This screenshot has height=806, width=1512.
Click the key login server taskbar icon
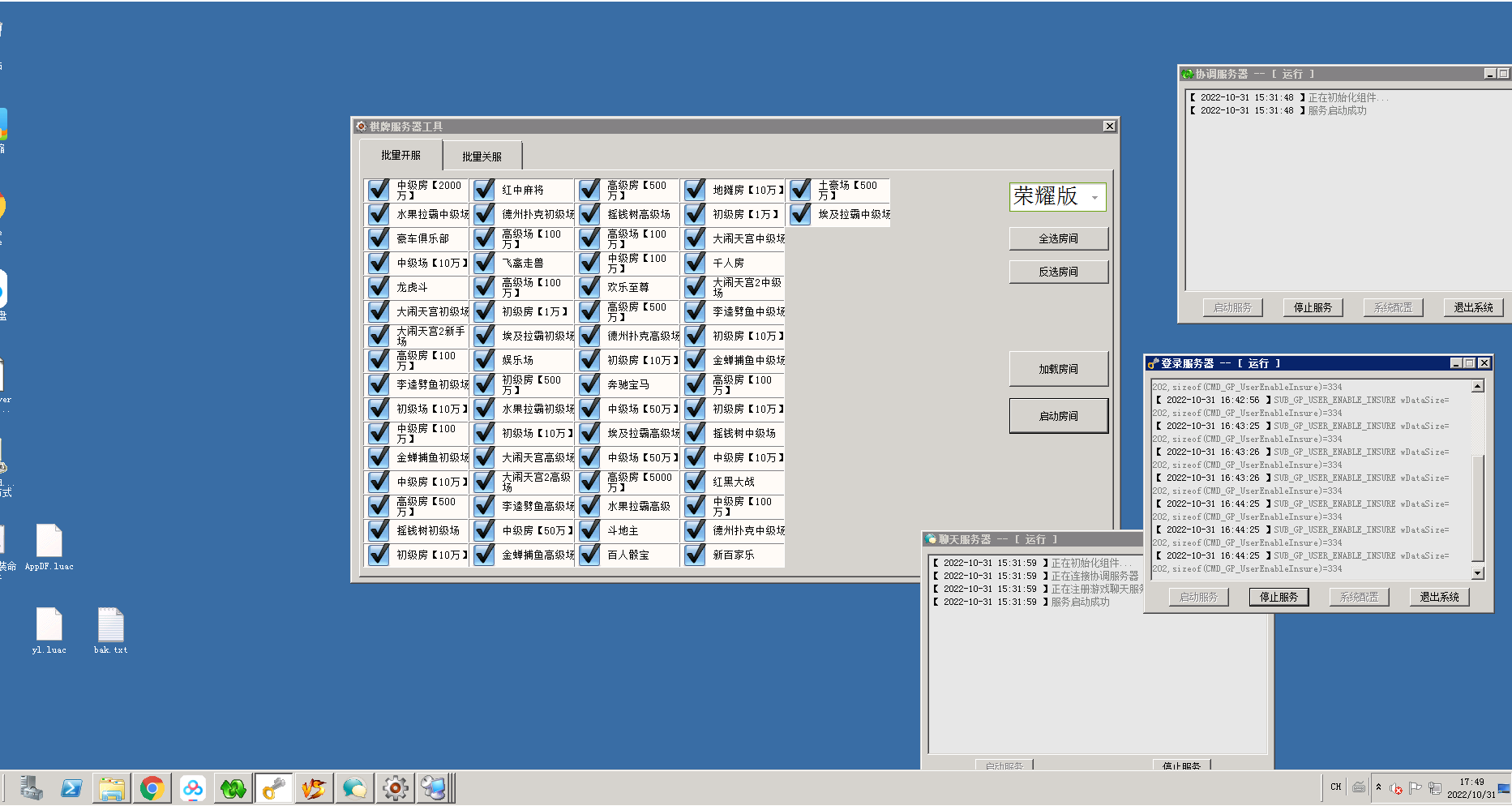click(274, 788)
